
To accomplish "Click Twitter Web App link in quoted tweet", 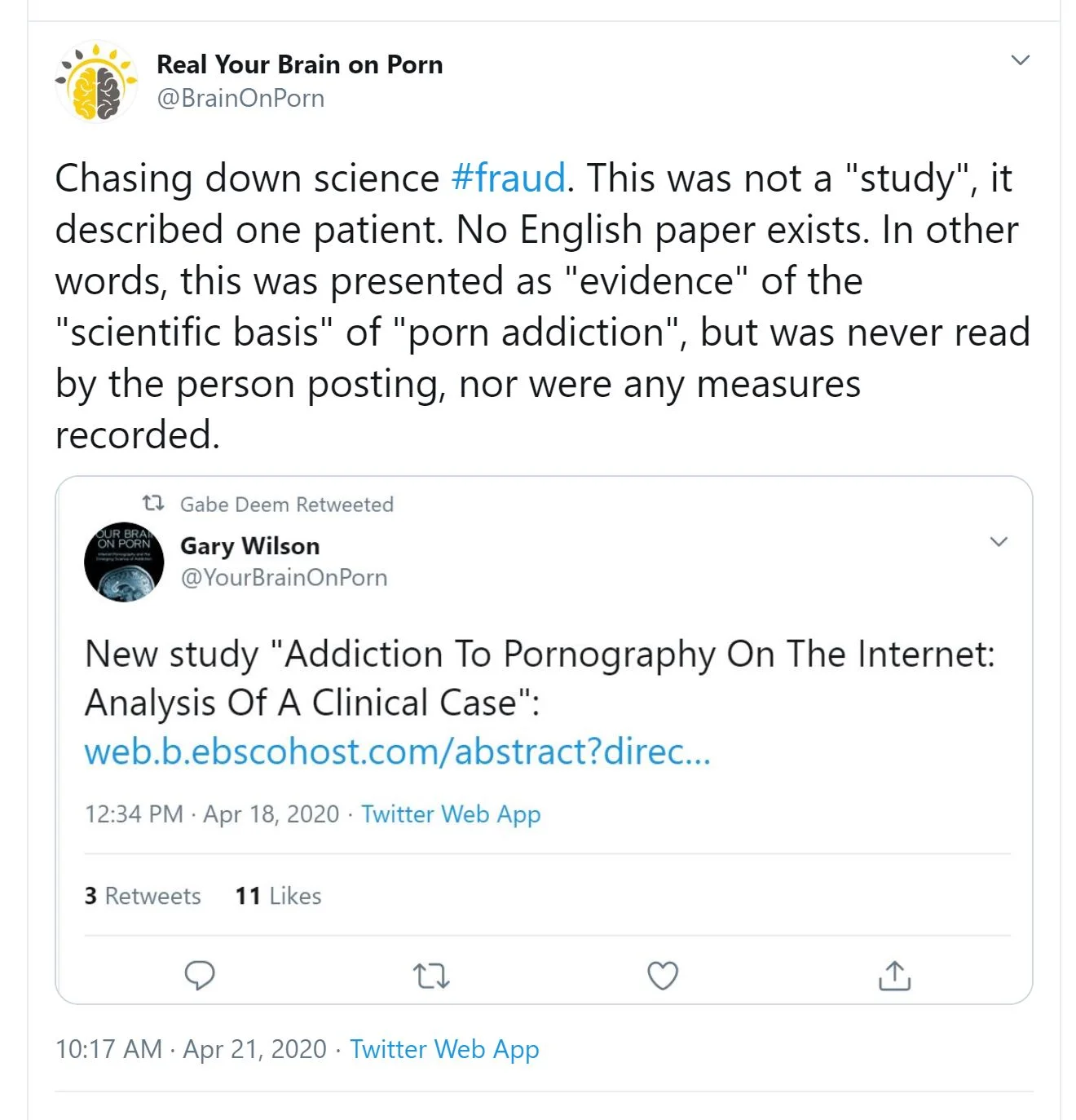I will point(451,814).
